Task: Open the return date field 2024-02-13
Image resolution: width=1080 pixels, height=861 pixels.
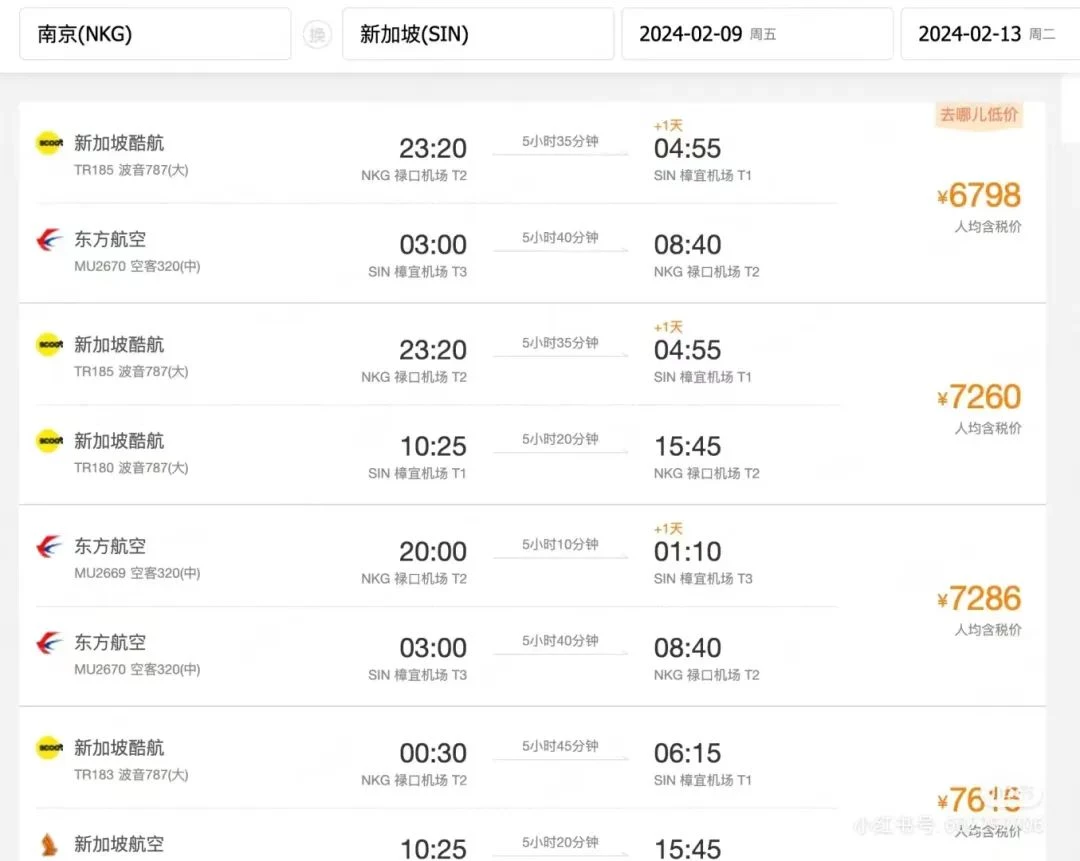Action: pos(990,34)
